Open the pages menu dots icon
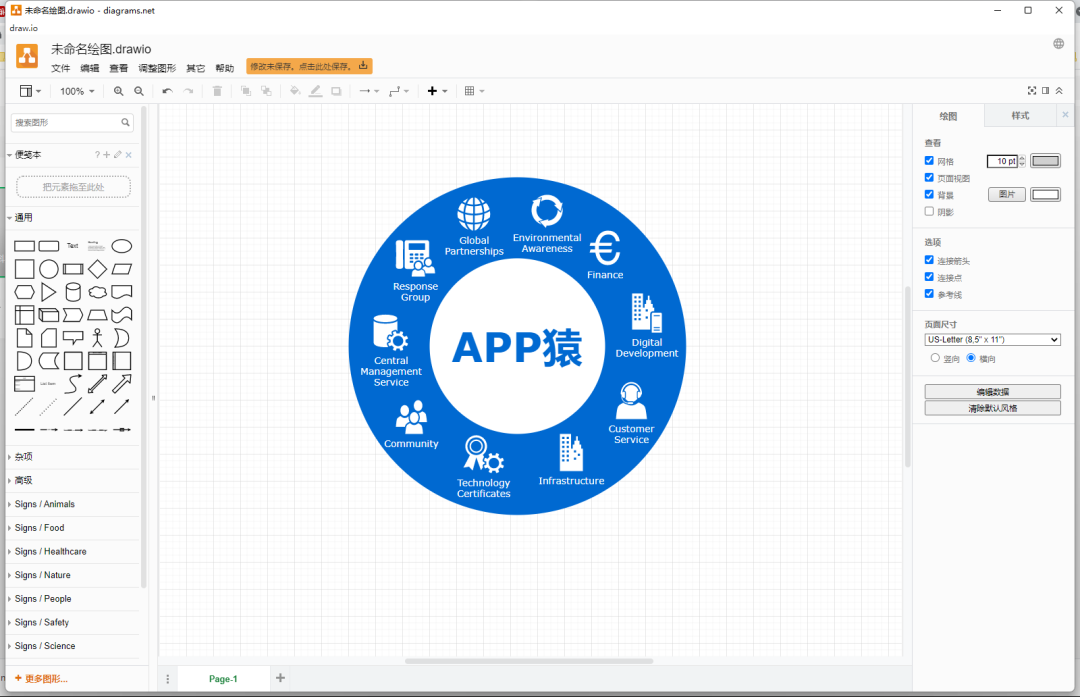The width and height of the screenshot is (1080, 697). [167, 678]
